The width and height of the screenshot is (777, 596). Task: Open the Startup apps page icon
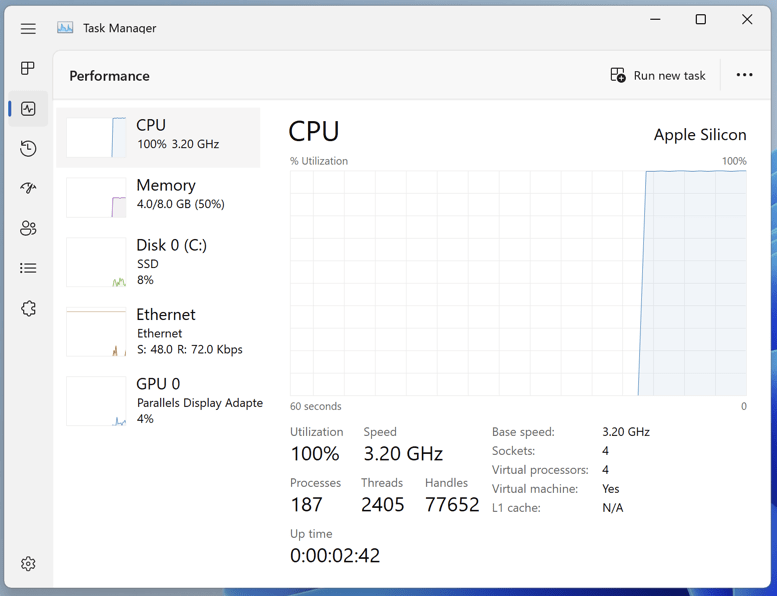28,188
